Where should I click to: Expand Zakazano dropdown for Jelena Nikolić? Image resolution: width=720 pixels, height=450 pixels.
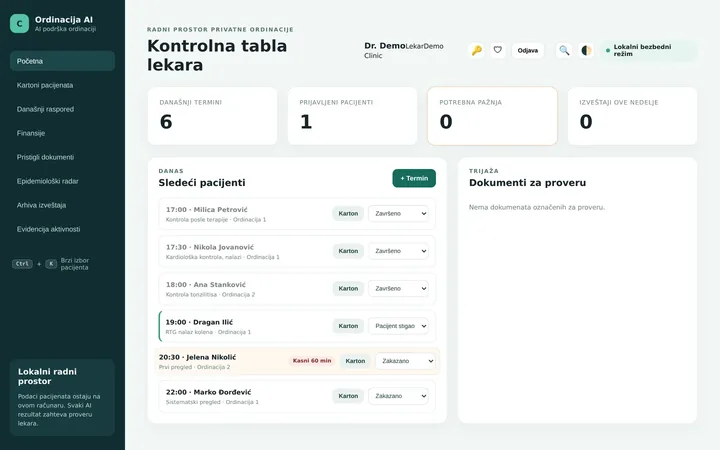tap(405, 361)
